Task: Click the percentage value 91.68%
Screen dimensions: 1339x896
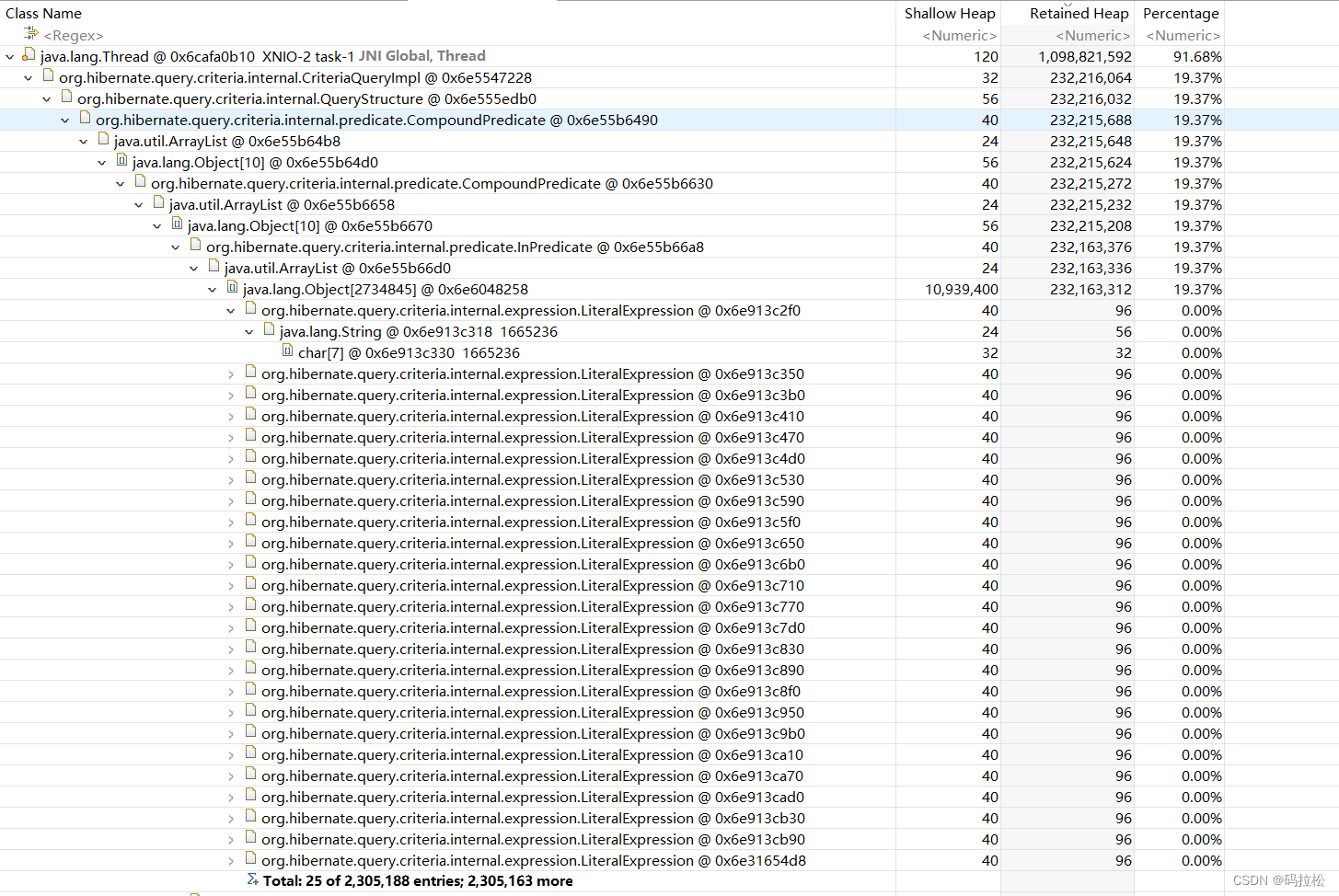Action: click(x=1197, y=56)
